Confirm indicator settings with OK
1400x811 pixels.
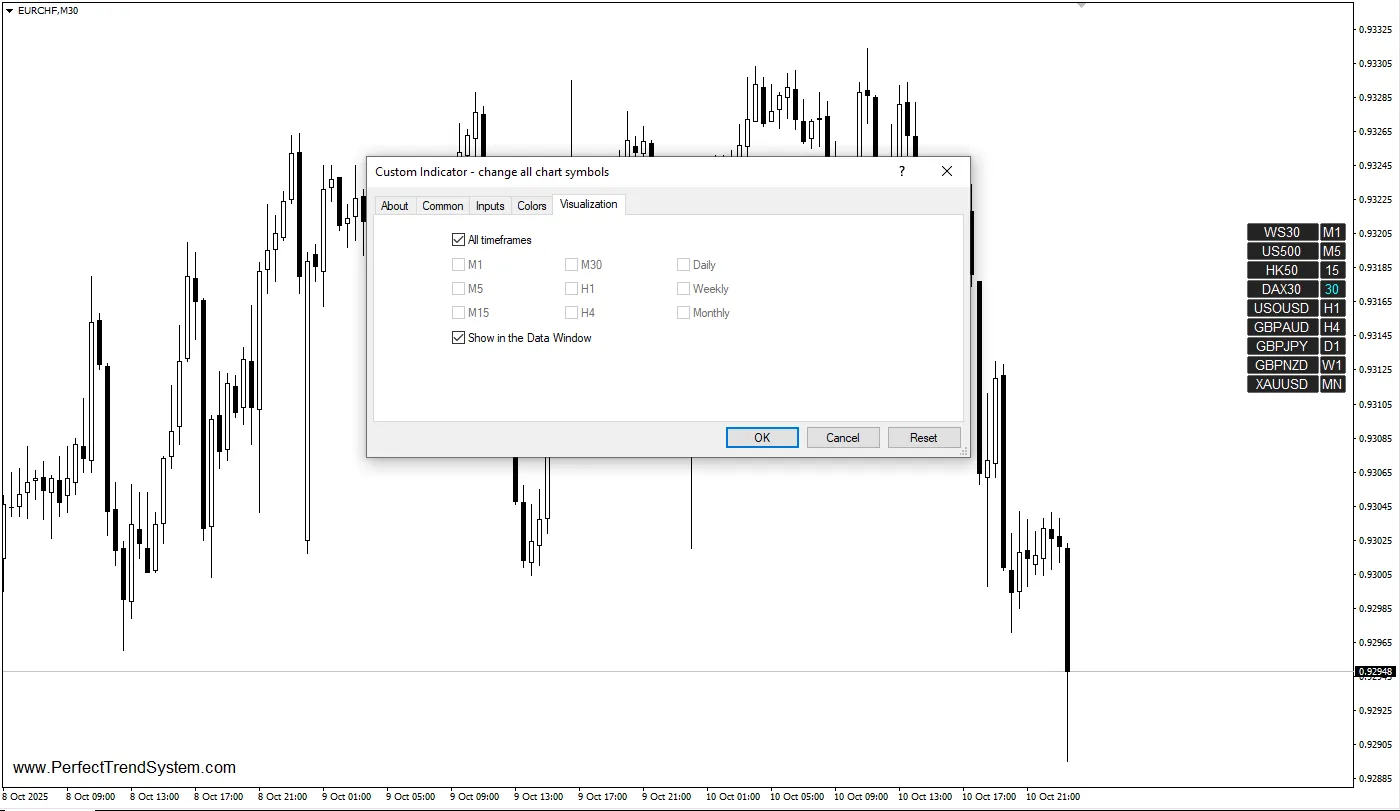[761, 437]
